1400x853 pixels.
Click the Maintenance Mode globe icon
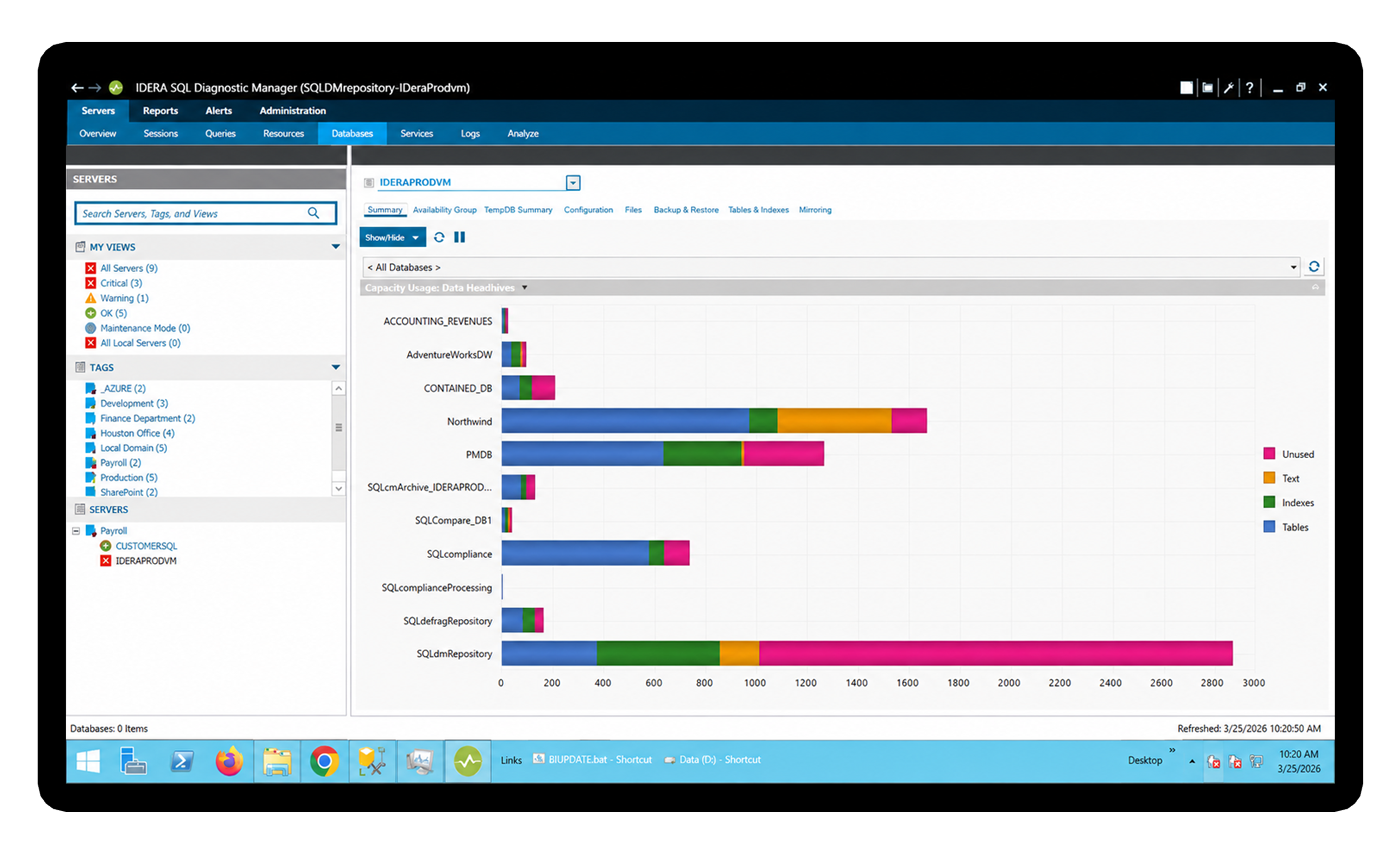click(91, 328)
